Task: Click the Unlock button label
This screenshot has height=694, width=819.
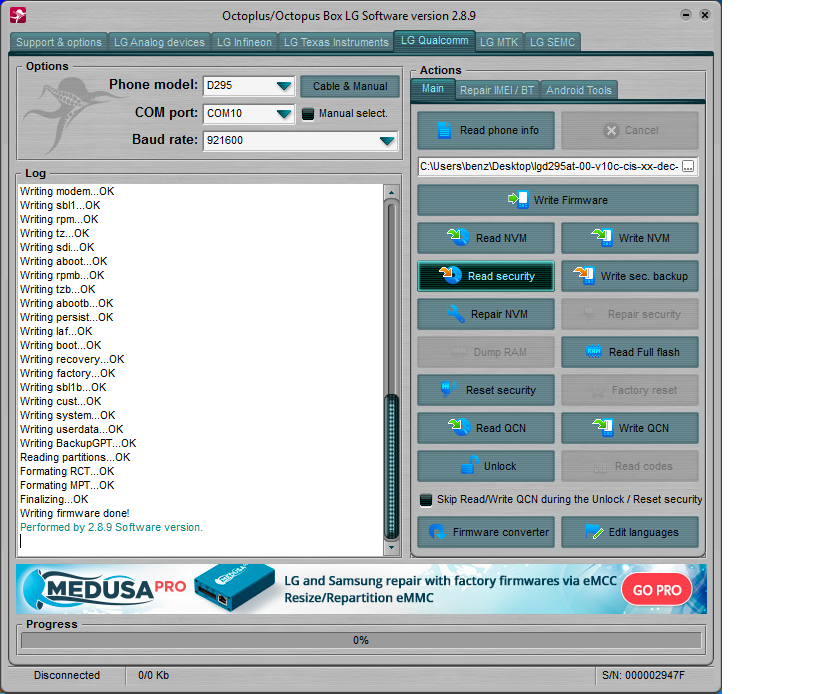Action: coord(500,466)
